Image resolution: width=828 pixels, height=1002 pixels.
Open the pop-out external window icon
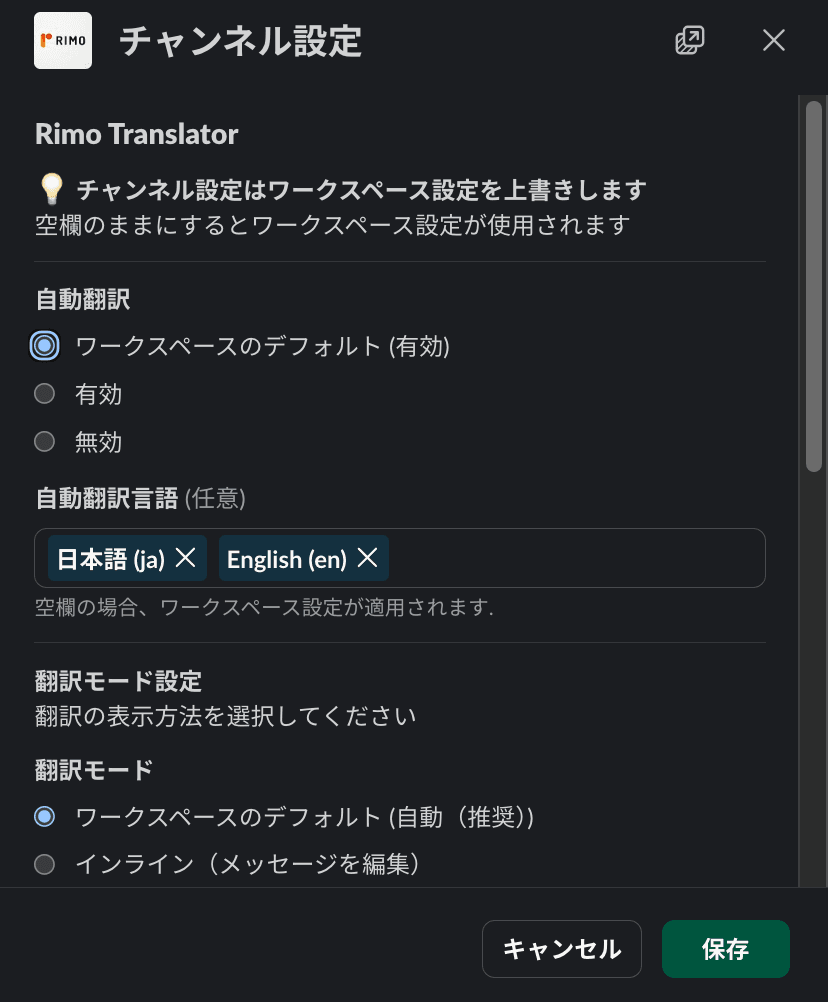[689, 40]
